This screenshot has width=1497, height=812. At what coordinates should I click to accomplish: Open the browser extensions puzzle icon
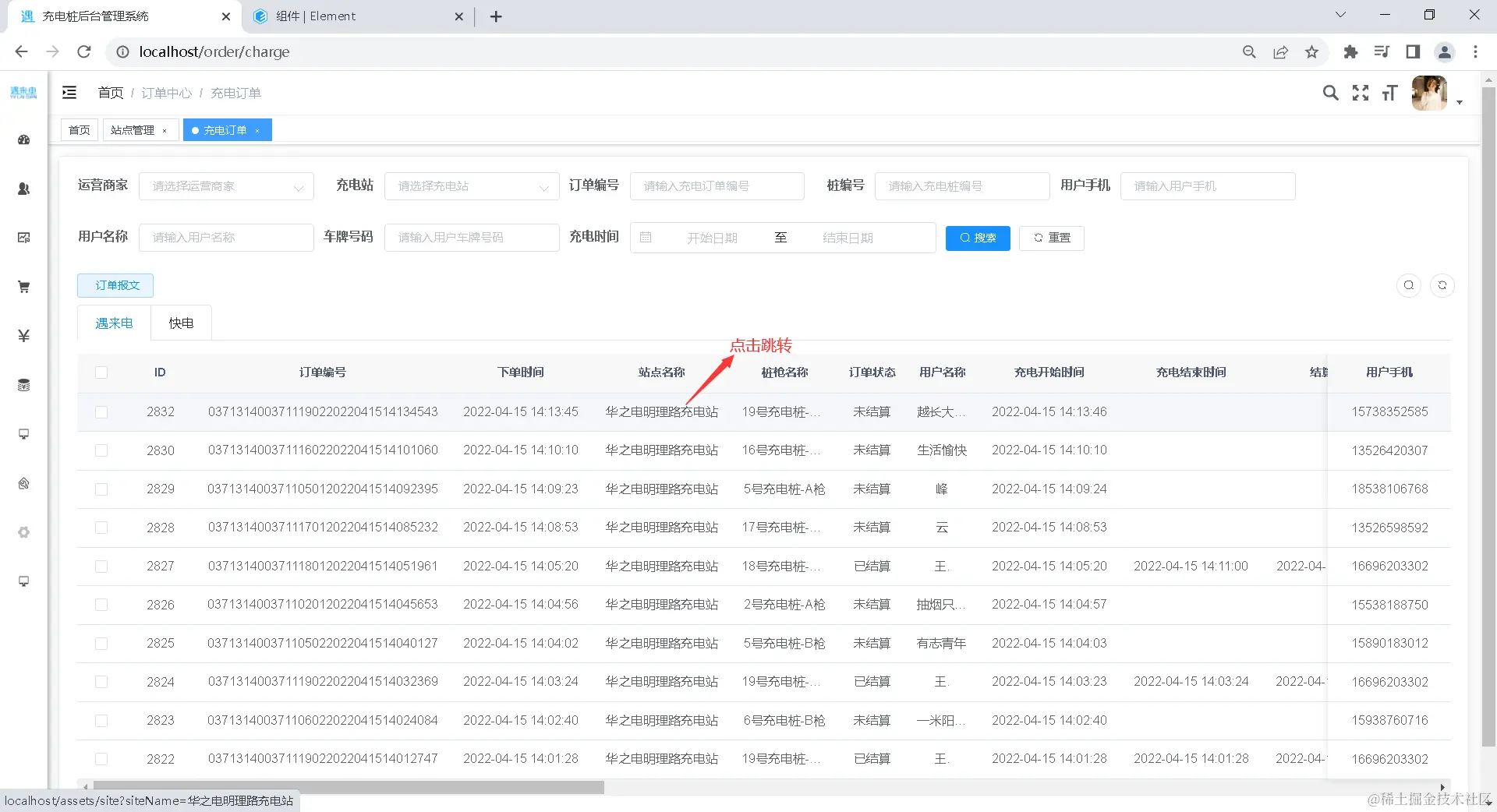[1350, 52]
